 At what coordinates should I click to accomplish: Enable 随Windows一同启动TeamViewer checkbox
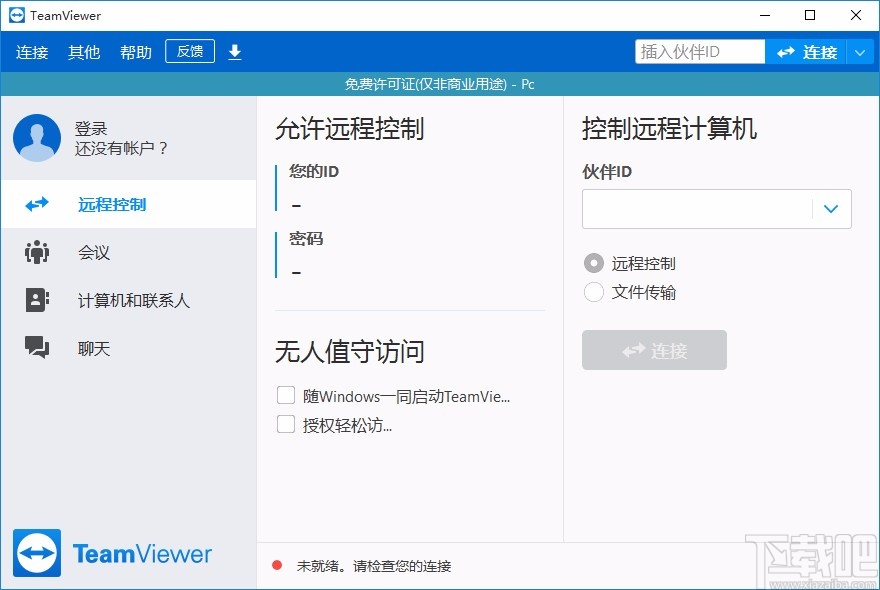pos(286,396)
